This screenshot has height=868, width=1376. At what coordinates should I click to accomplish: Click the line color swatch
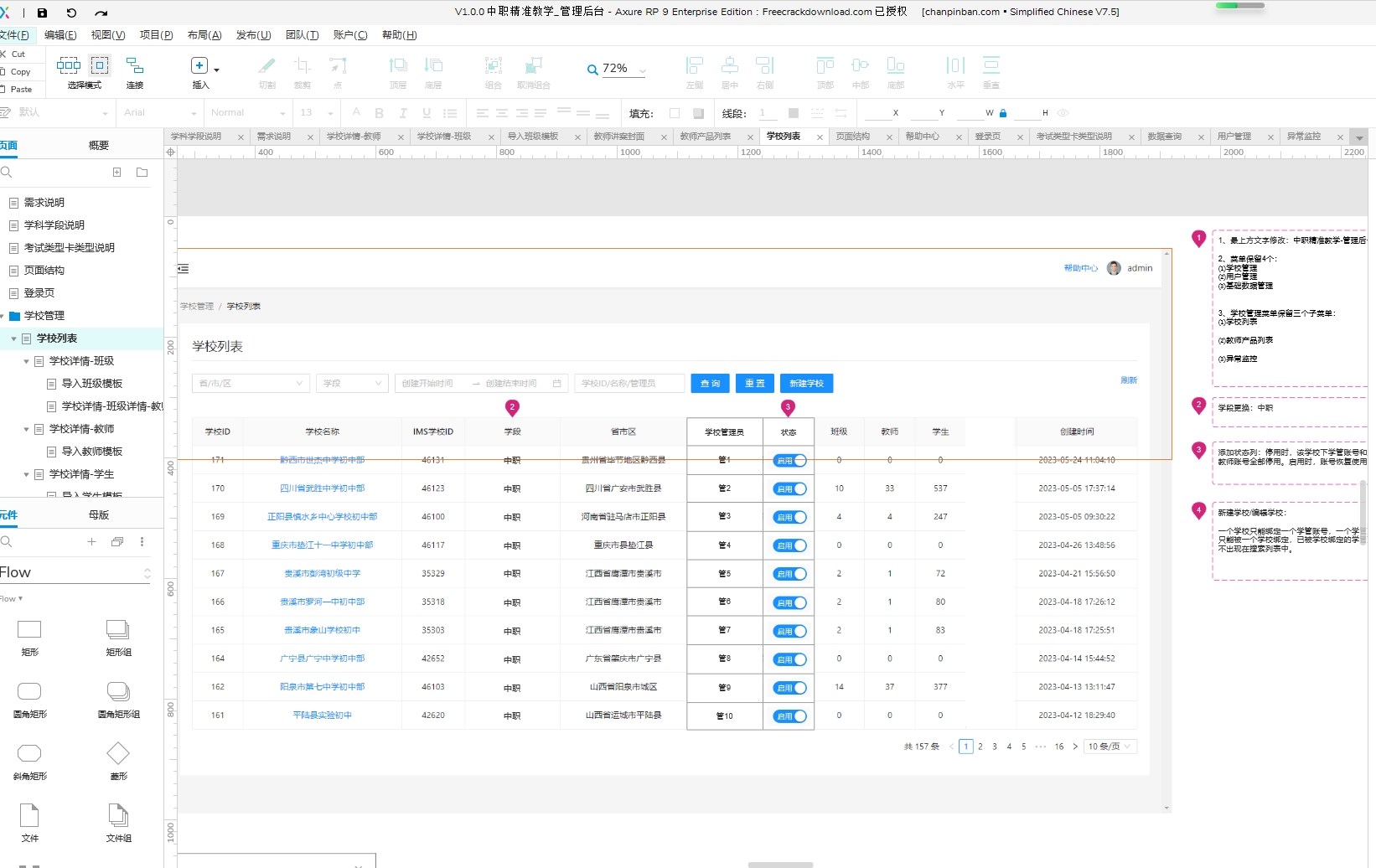[794, 113]
